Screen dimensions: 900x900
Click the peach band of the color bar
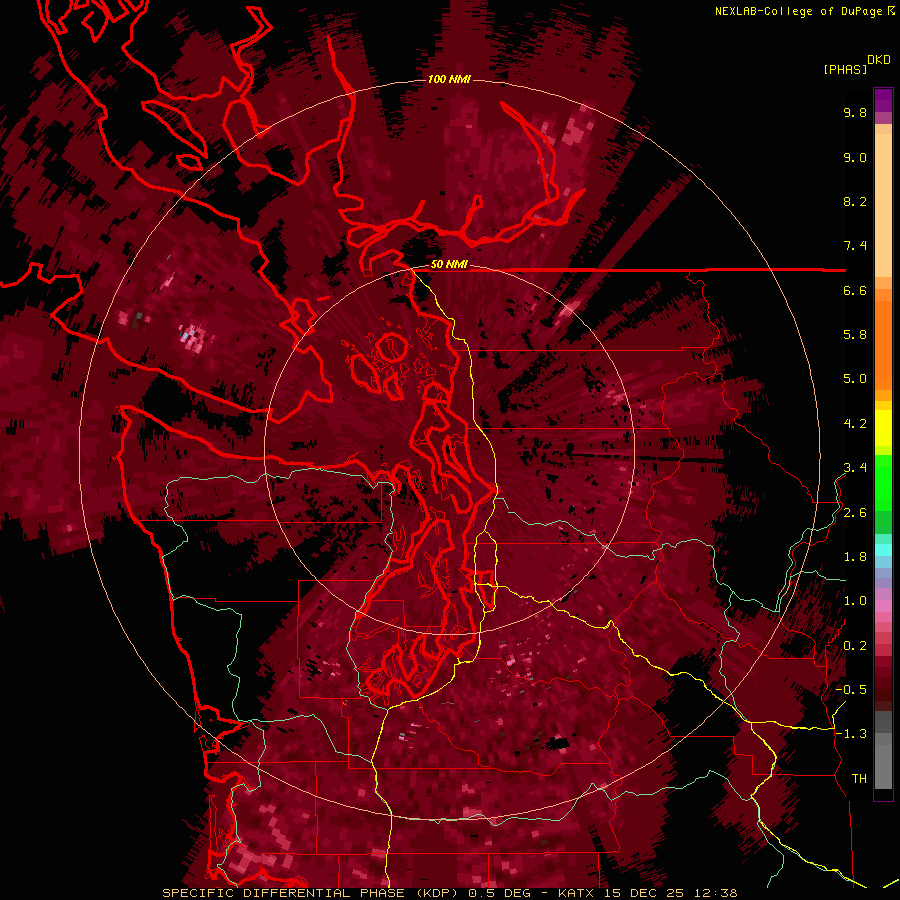coord(883,207)
